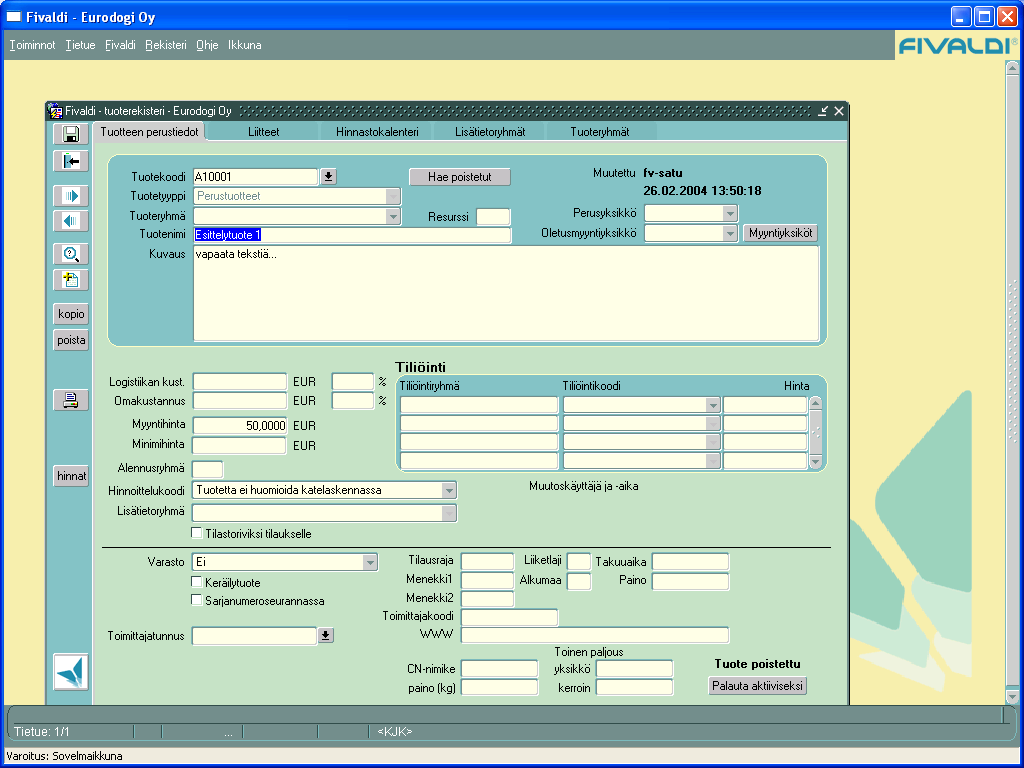Go to next record with right arrow icon

point(71,196)
